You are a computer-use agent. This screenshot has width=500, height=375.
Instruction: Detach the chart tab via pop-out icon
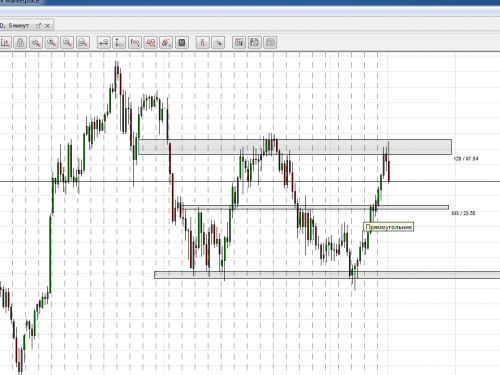pos(38,25)
